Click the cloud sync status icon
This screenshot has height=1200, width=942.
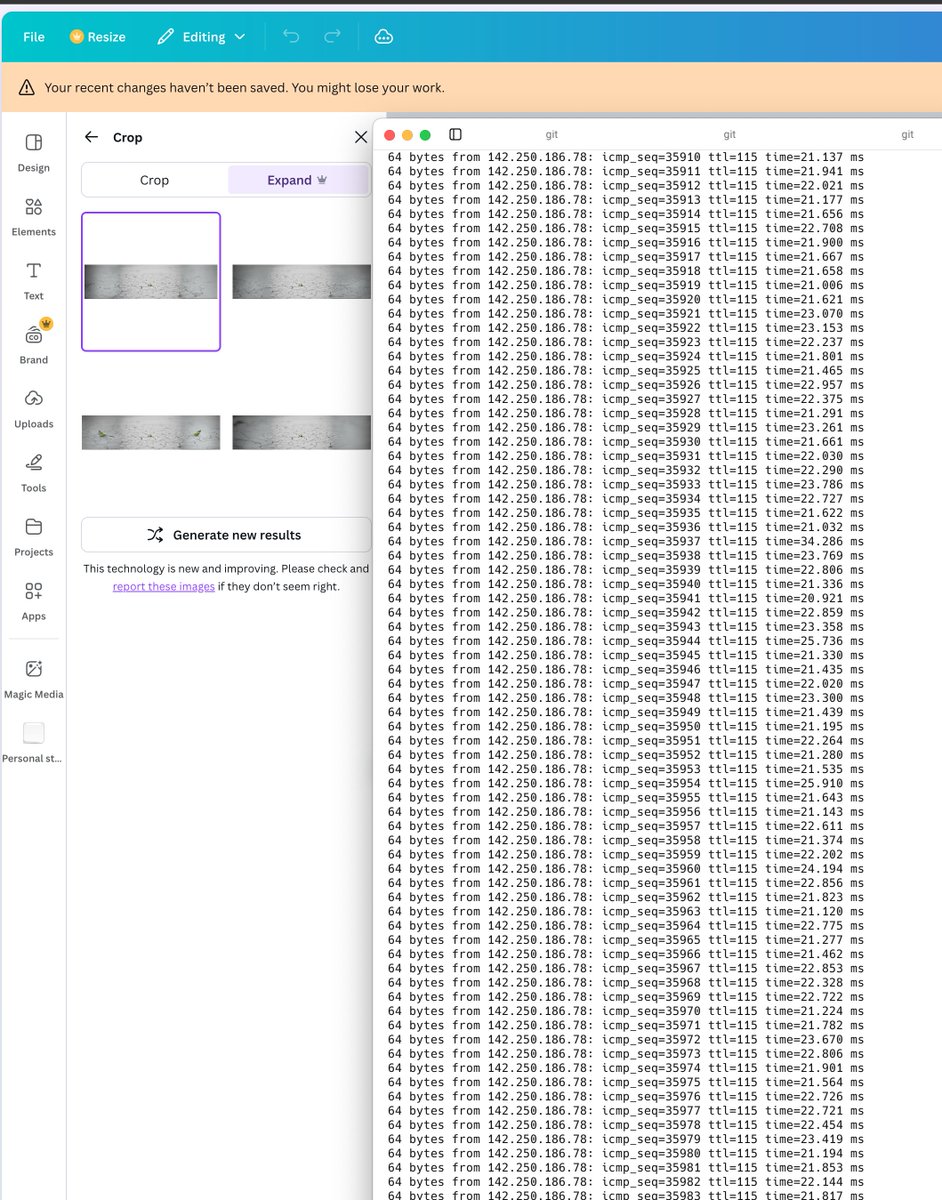click(x=383, y=37)
